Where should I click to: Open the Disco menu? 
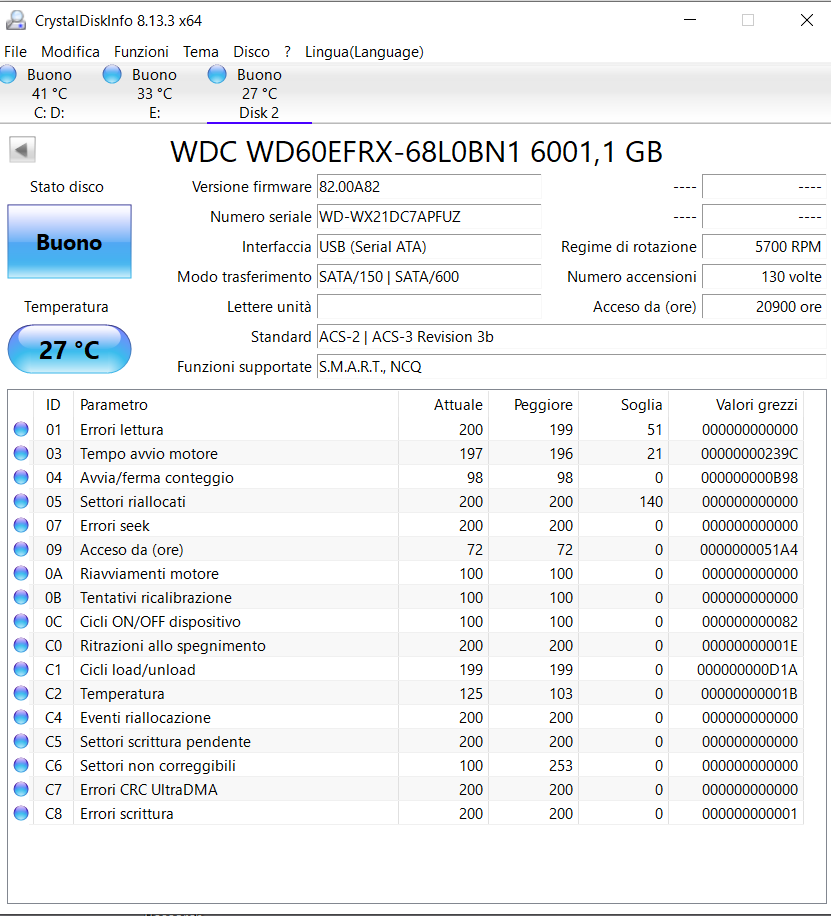(251, 52)
